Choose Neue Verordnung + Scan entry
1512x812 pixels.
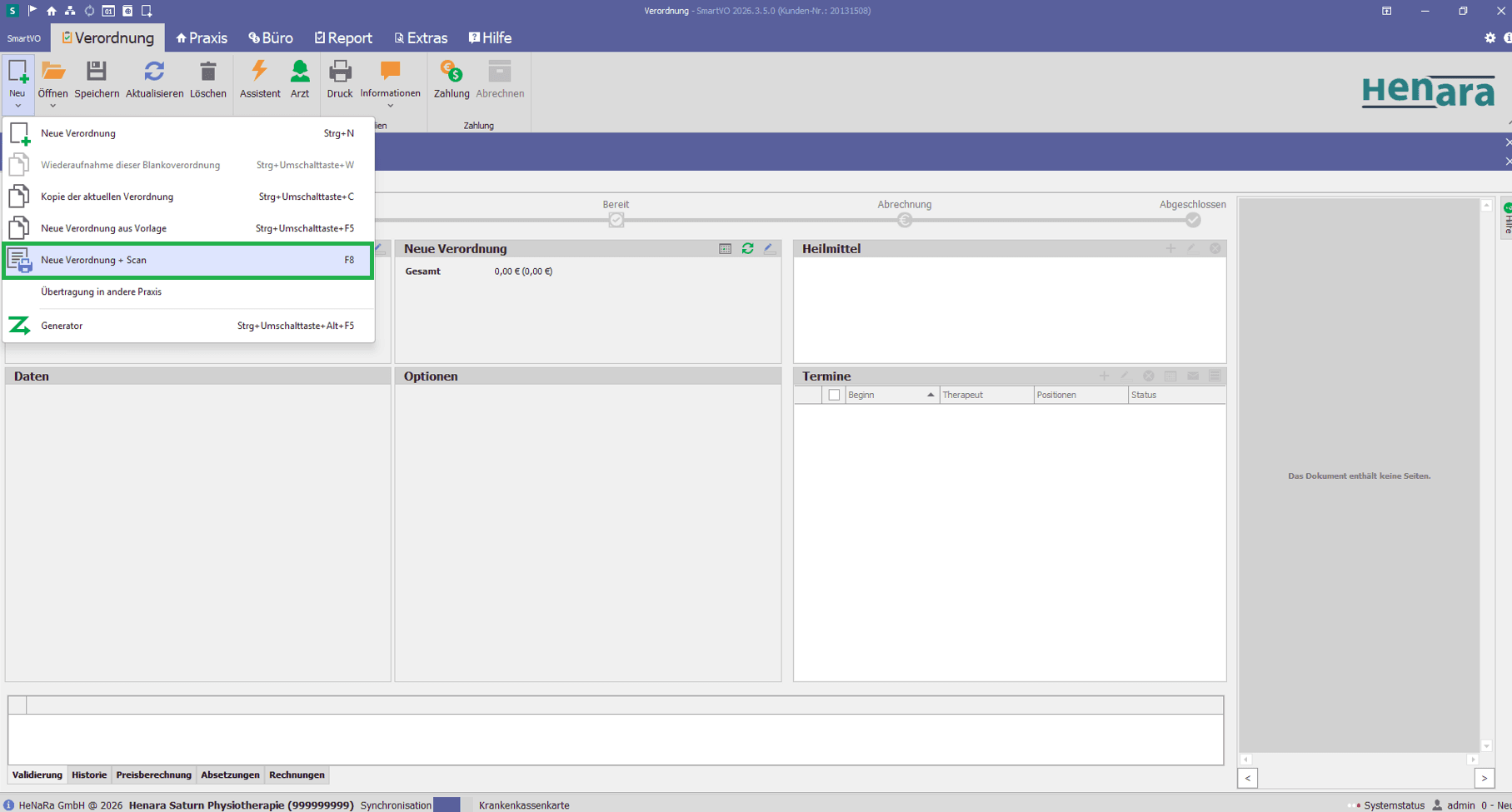click(x=189, y=260)
